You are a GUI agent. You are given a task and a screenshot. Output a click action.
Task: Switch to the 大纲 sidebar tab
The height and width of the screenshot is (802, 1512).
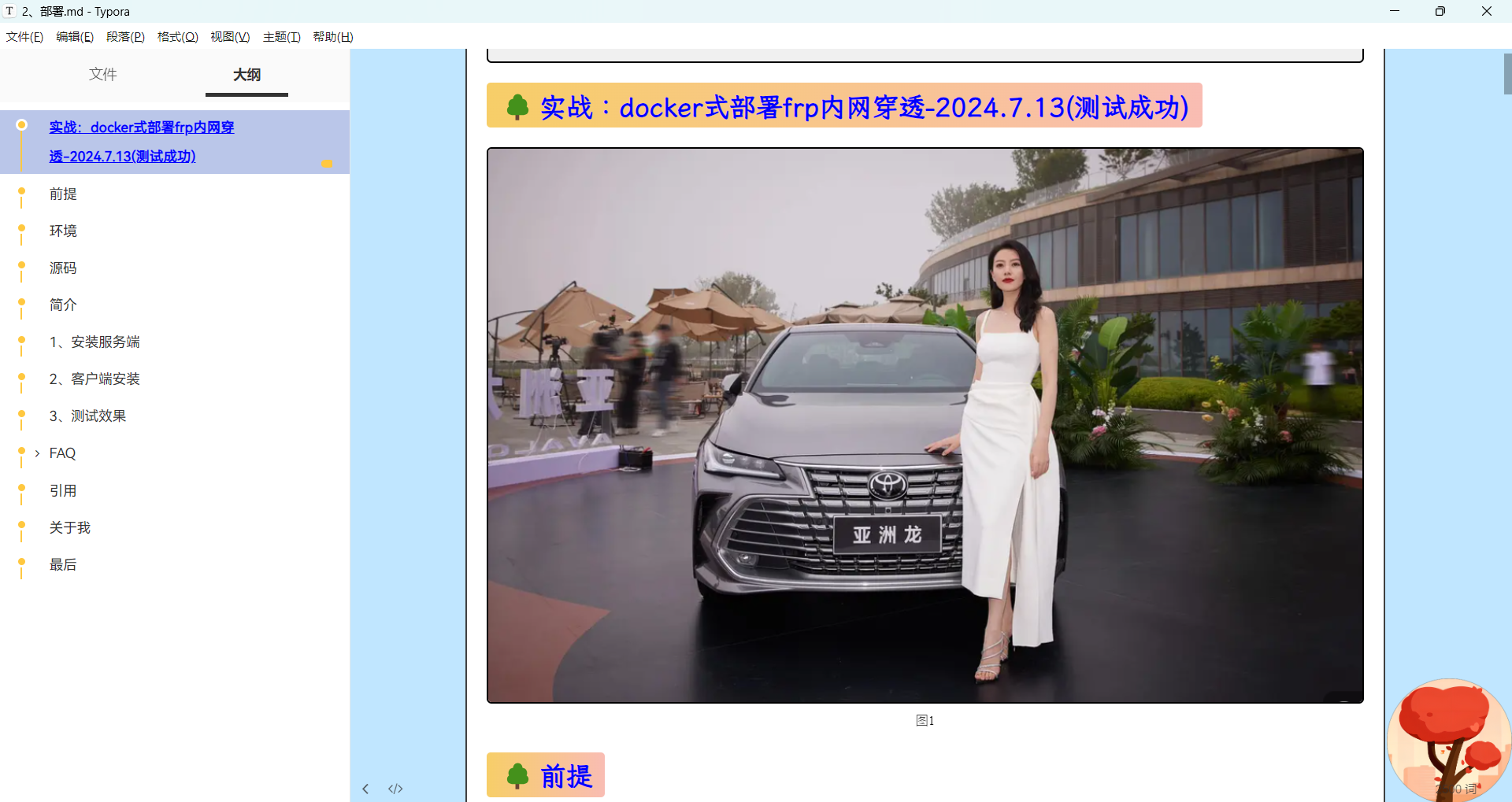[246, 75]
